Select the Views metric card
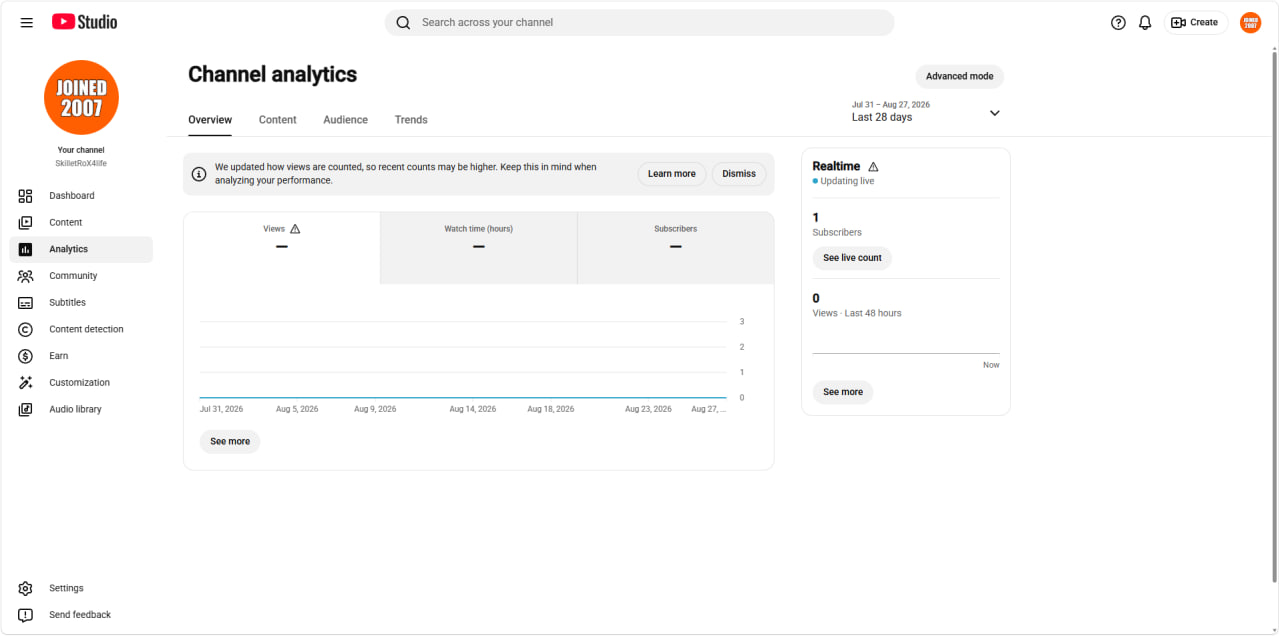Image resolution: width=1280 pixels, height=636 pixels. [282, 248]
